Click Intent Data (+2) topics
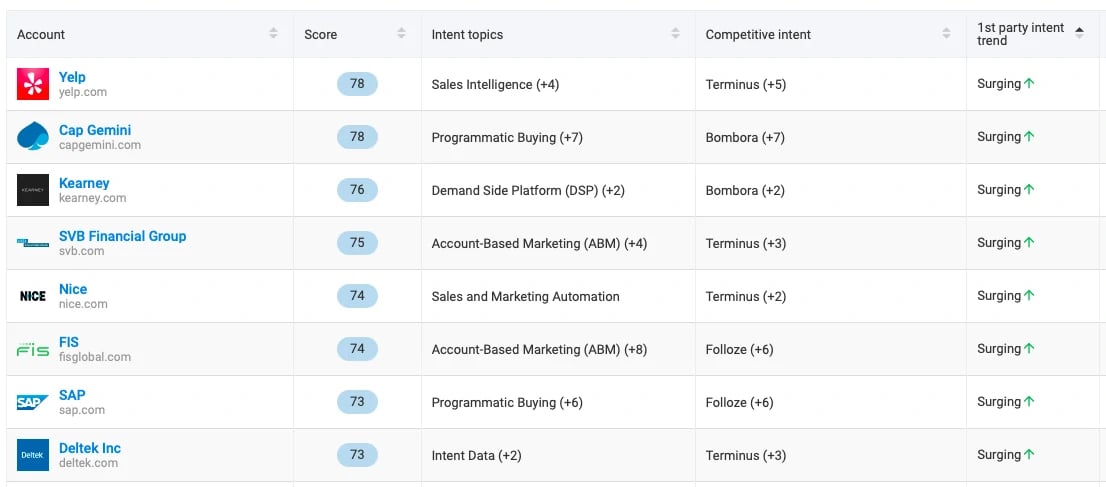The image size is (1106, 487). [476, 455]
